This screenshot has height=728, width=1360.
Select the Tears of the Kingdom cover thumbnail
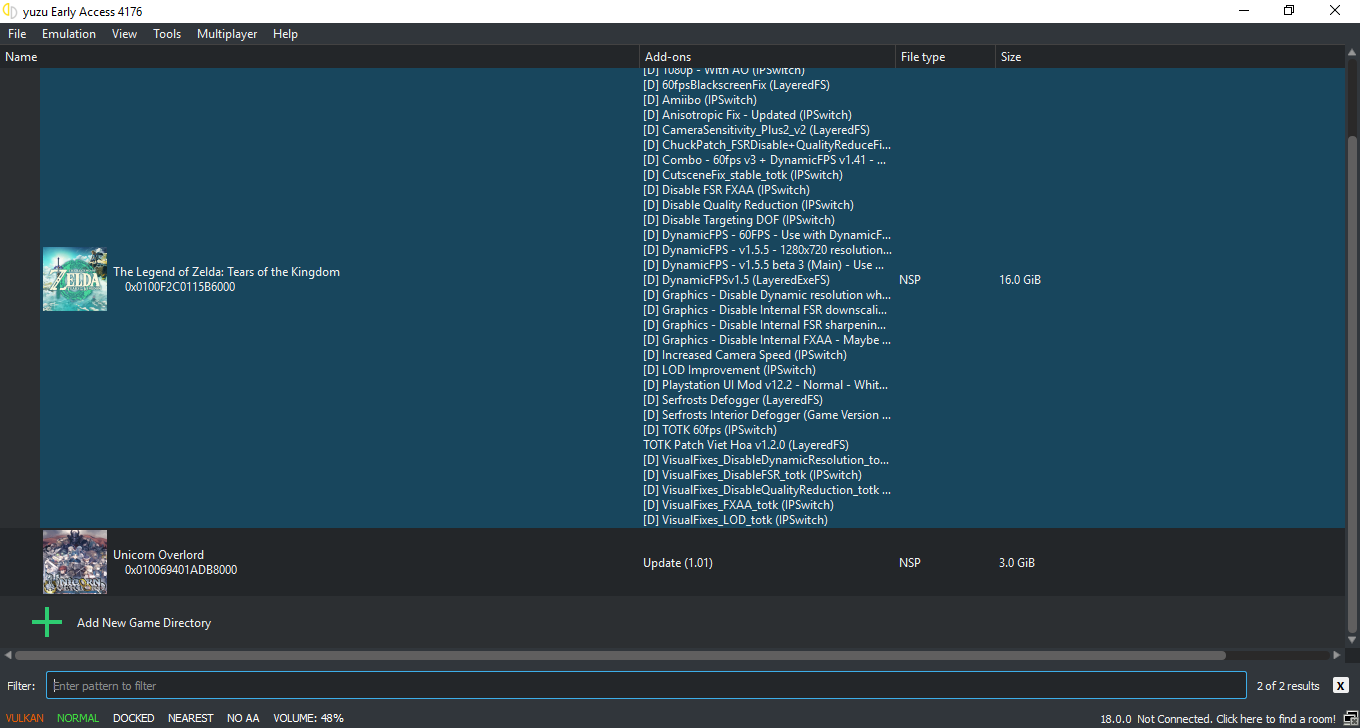coord(75,279)
